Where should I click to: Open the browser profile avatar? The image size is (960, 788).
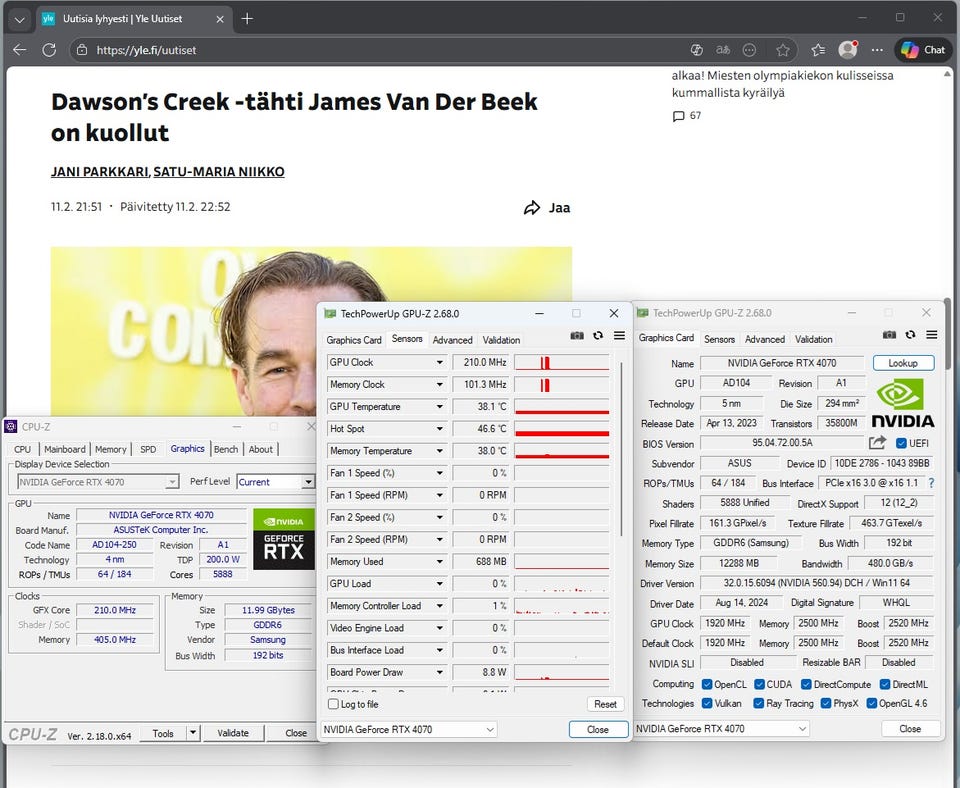(848, 50)
